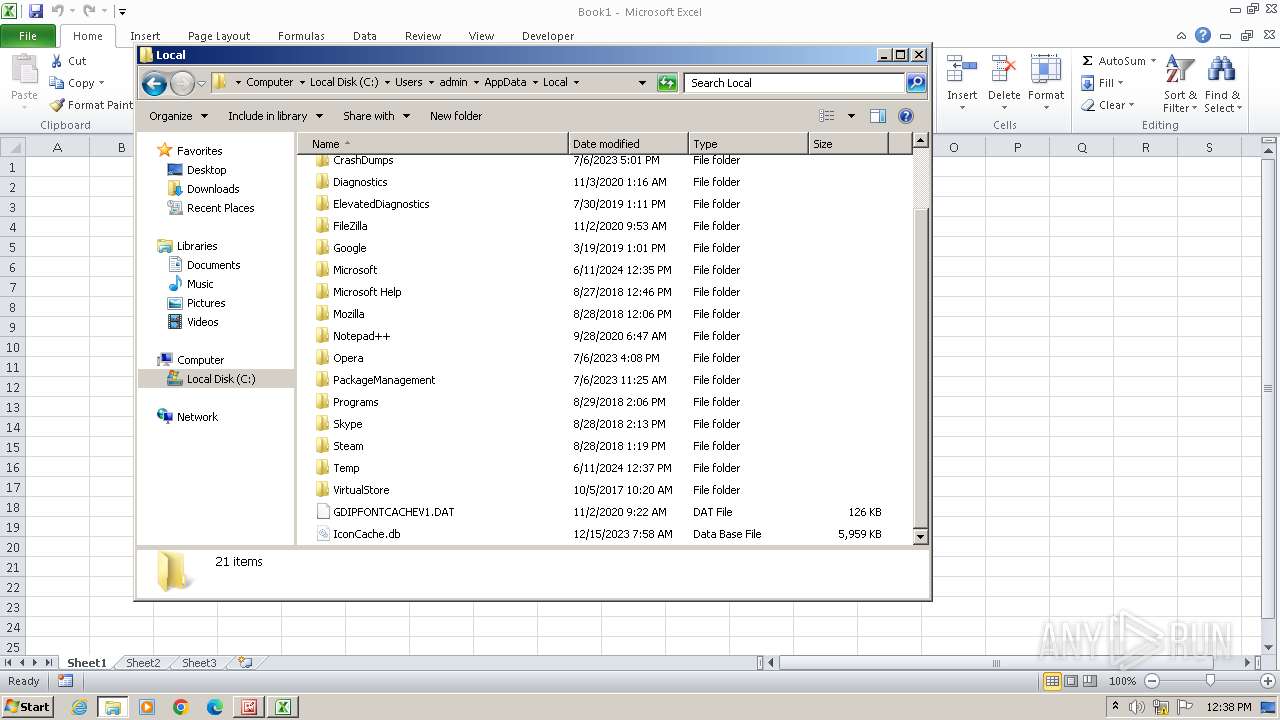Screen dimensions: 1280x720
Task: Click the search magnifier icon in Explorer
Action: [916, 83]
